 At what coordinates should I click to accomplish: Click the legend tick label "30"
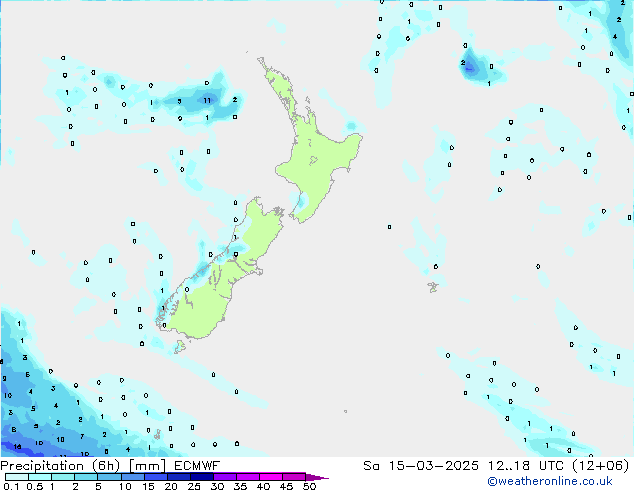[218, 486]
